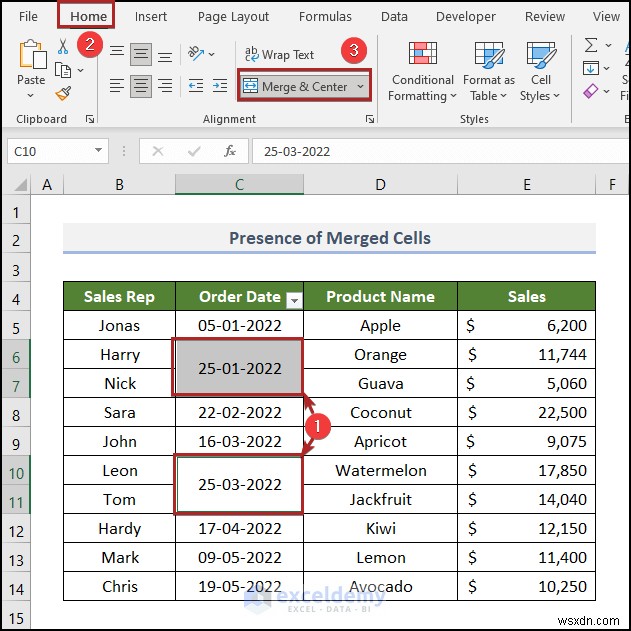Click the Watermelon cell
The height and width of the screenshot is (631, 631).
click(380, 470)
